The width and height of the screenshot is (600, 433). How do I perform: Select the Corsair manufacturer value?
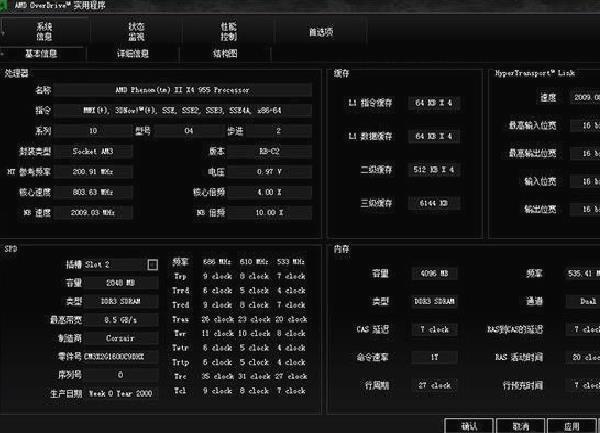click(x=121, y=338)
